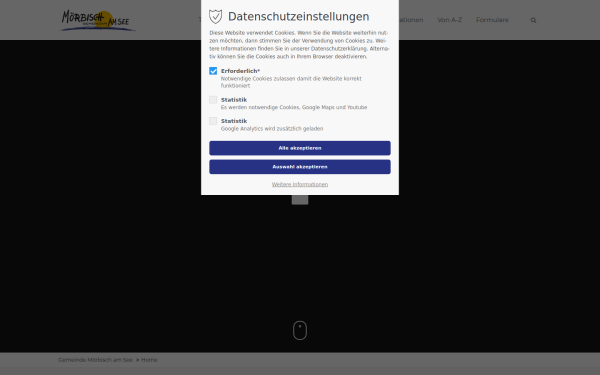Open the Formulare menu item
The height and width of the screenshot is (375, 600).
[492, 20]
